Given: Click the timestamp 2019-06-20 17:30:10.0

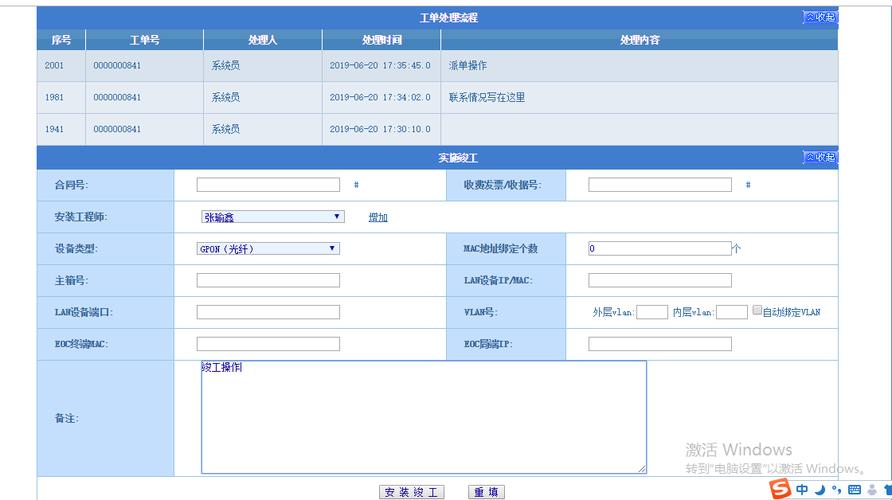Looking at the screenshot, I should point(380,129).
